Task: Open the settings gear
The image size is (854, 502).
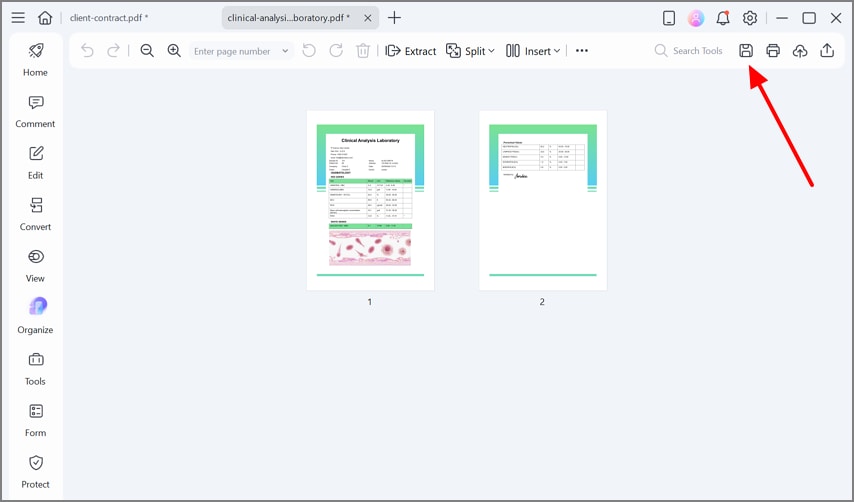Action: click(x=750, y=18)
